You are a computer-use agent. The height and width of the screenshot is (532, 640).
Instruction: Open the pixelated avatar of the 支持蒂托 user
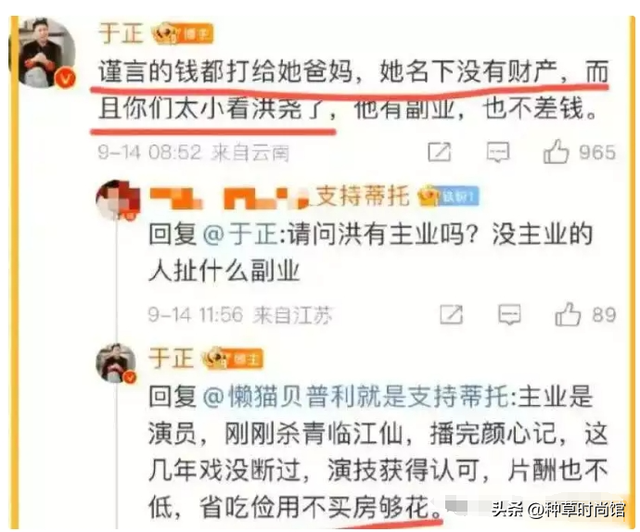[118, 200]
